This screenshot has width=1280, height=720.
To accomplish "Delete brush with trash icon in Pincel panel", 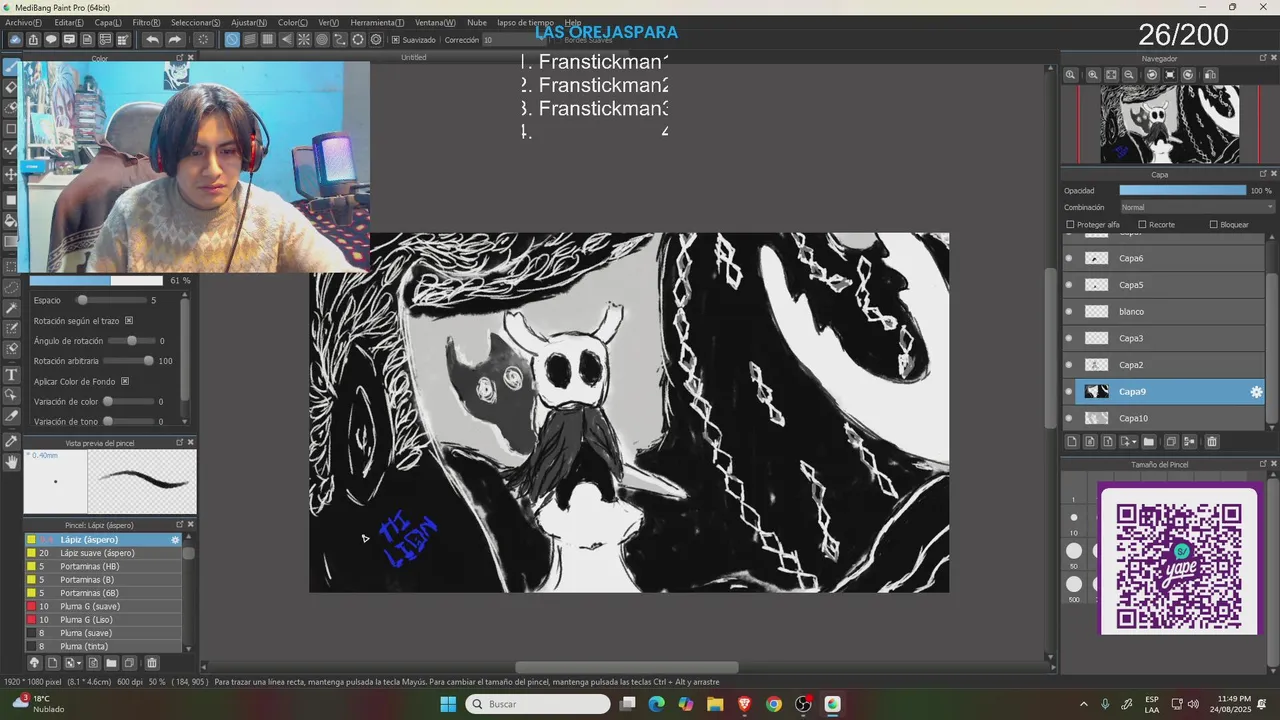I will coord(152,663).
